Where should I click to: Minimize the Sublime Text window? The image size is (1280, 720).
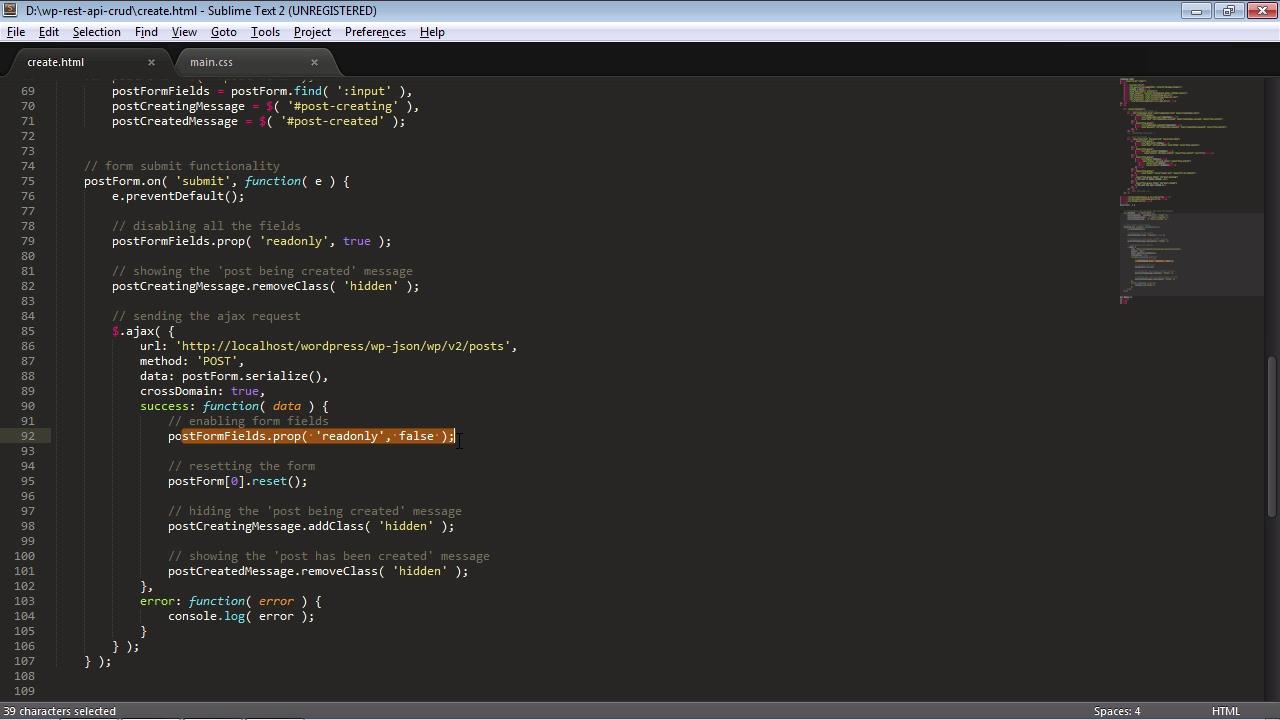[1196, 10]
